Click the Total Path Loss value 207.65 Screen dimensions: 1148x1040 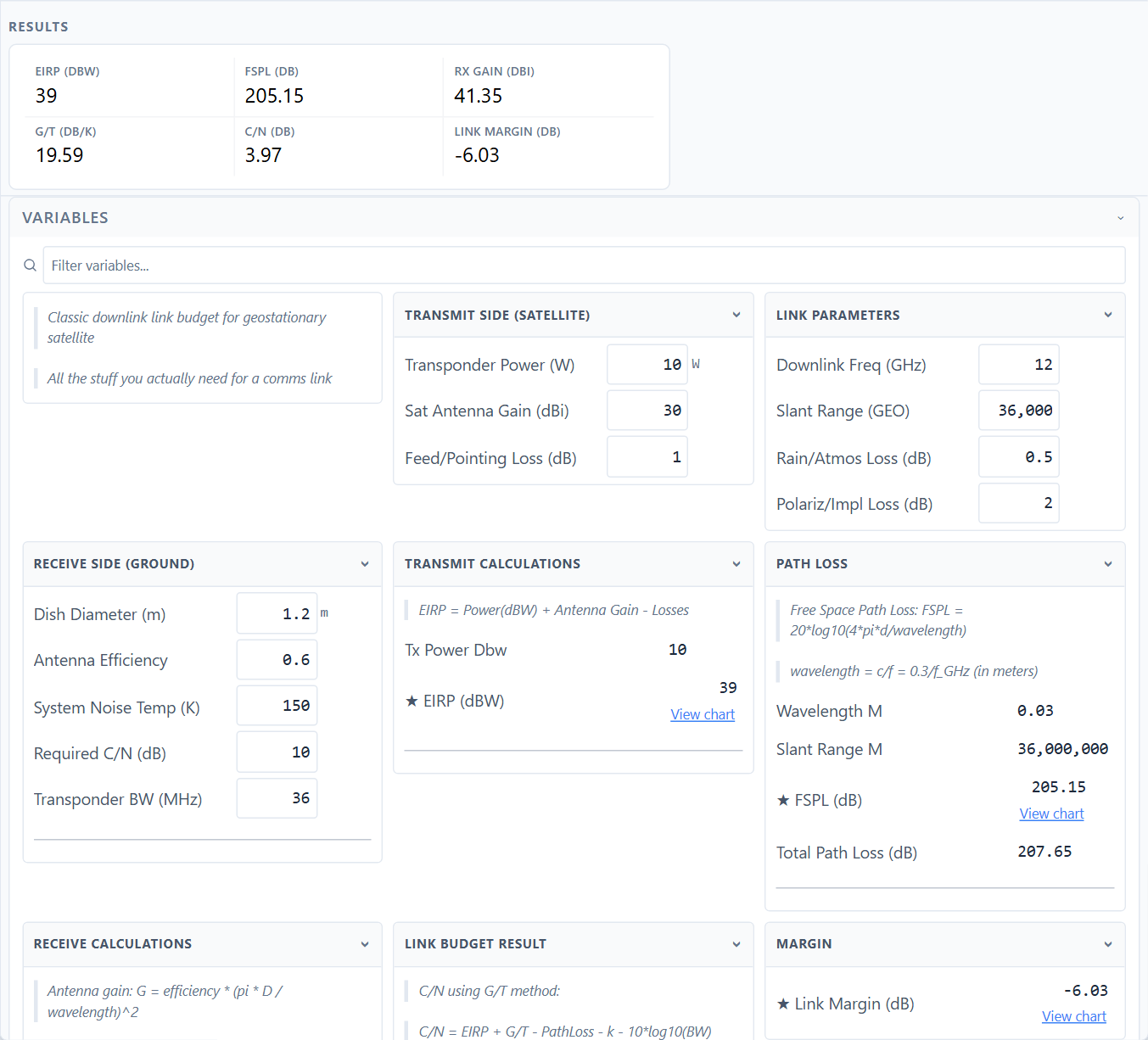point(1044,852)
